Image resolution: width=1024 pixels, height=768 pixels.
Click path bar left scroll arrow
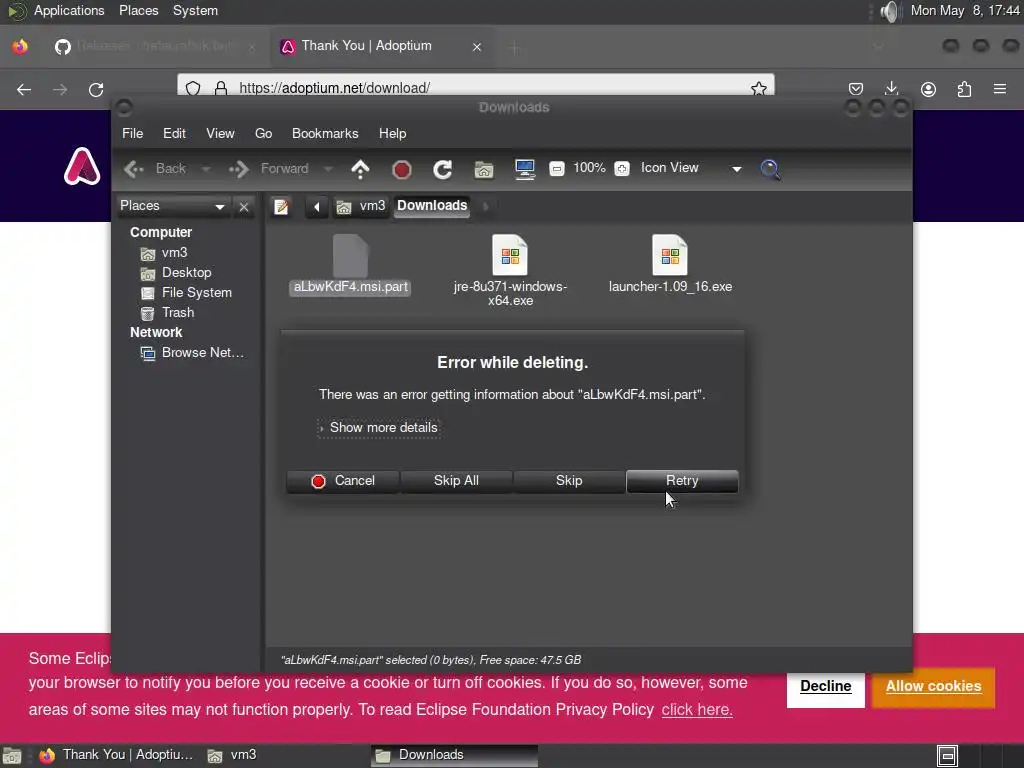coord(317,207)
